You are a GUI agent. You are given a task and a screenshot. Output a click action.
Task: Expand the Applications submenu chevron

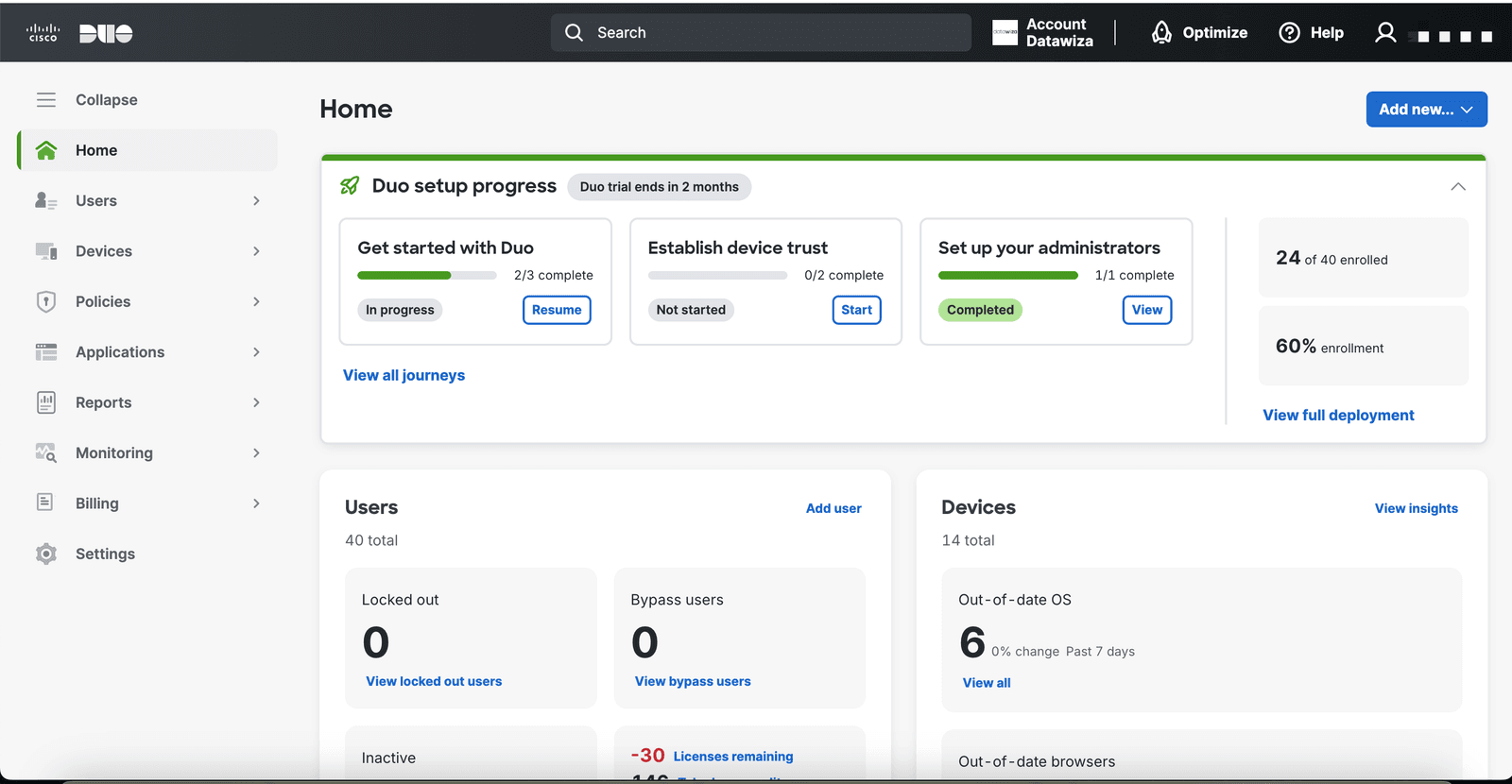coord(256,351)
